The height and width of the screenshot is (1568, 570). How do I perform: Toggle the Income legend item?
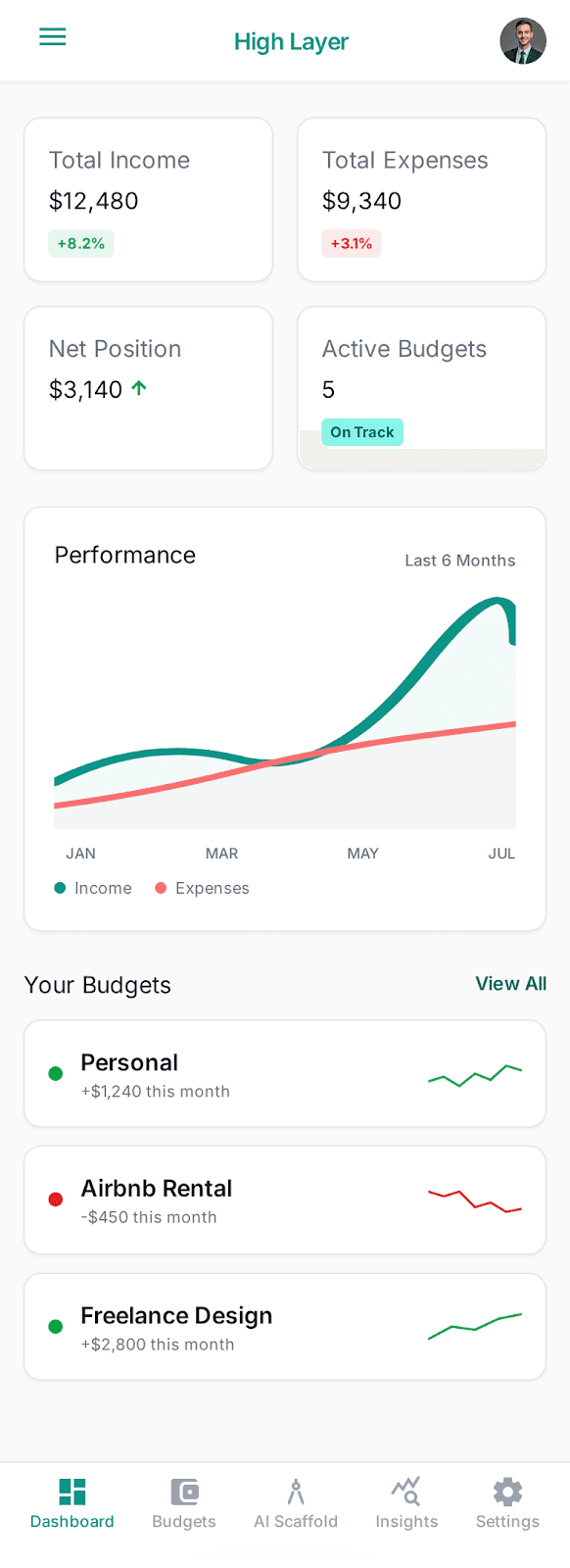point(93,888)
